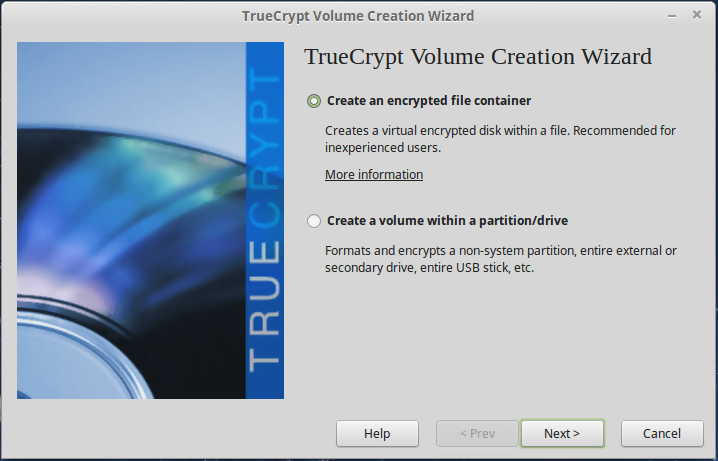
Task: Close the TrueCrypt wizard window
Action: 697,15
